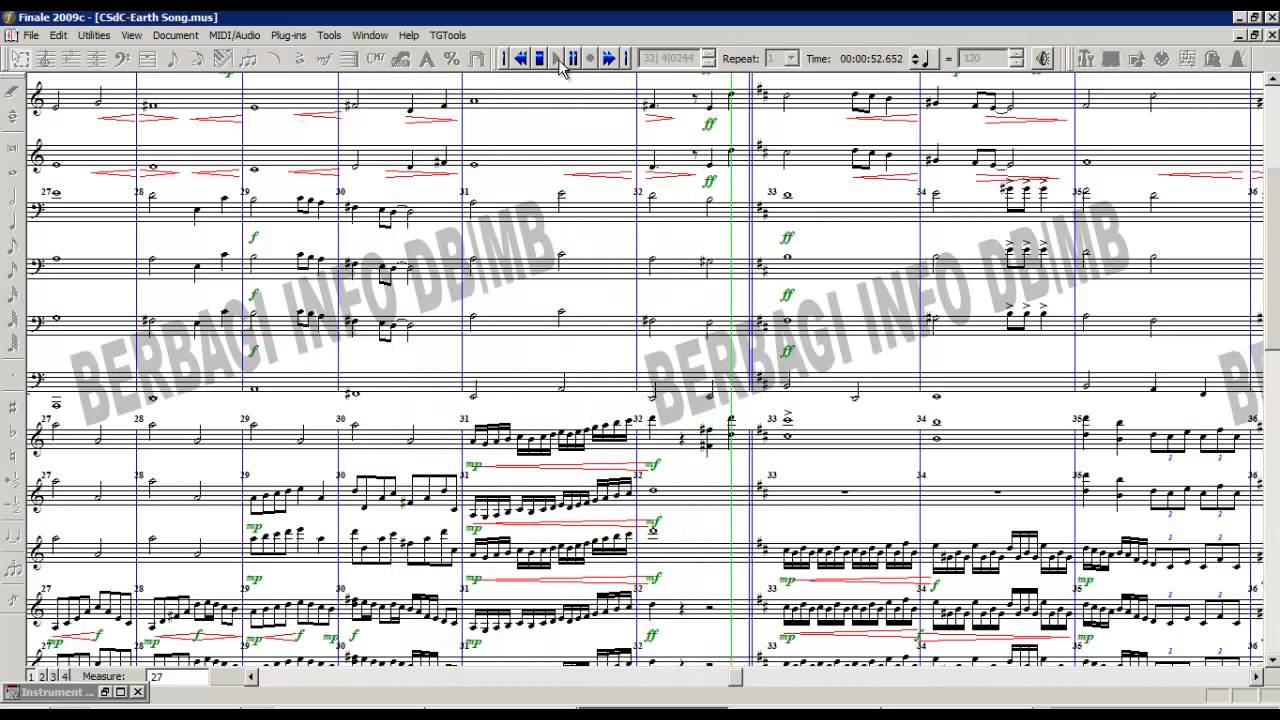Click the measure position field in playback controls
The image size is (1280, 720).
[670, 59]
